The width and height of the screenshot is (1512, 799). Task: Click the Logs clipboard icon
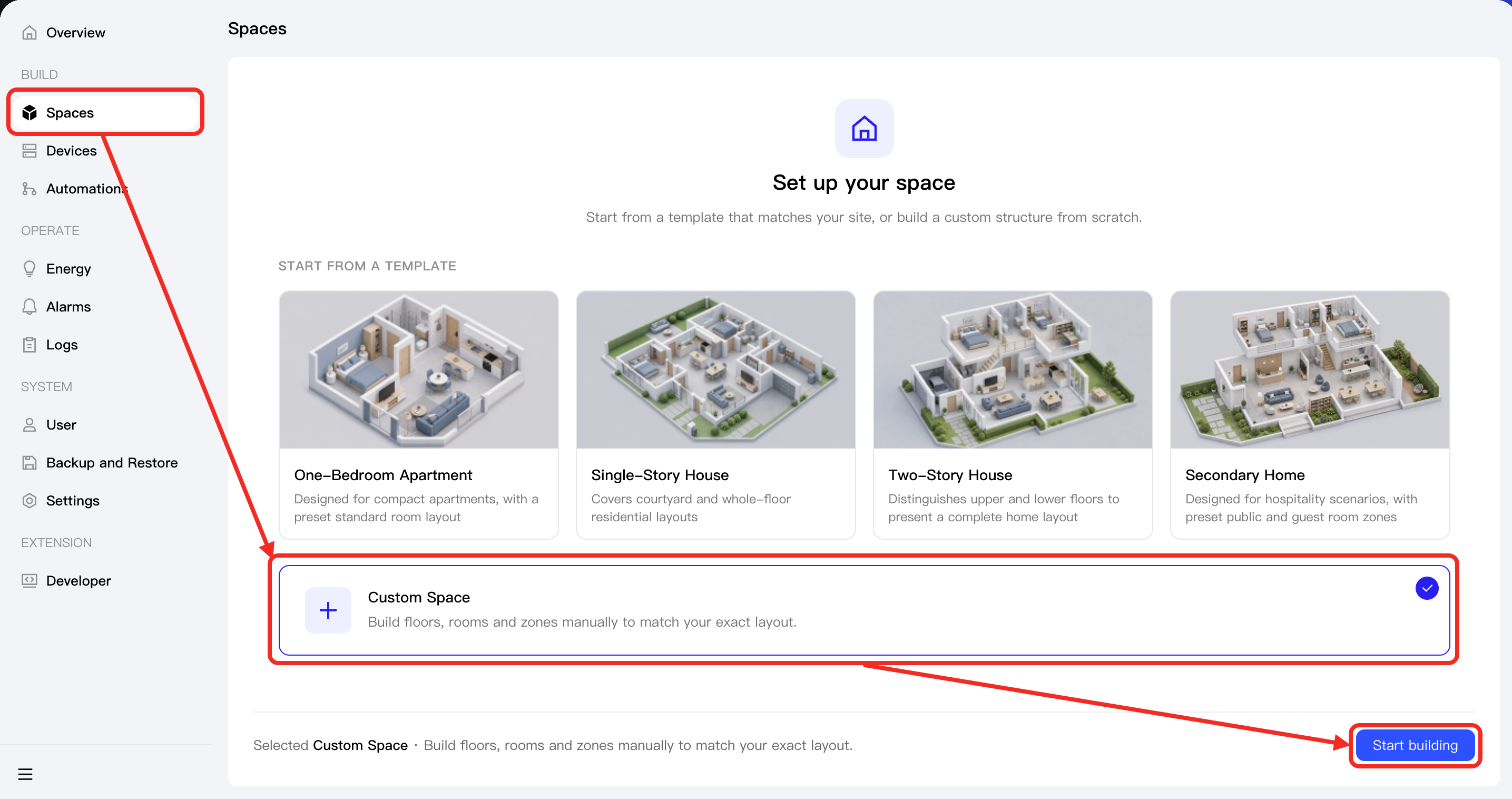pos(30,345)
